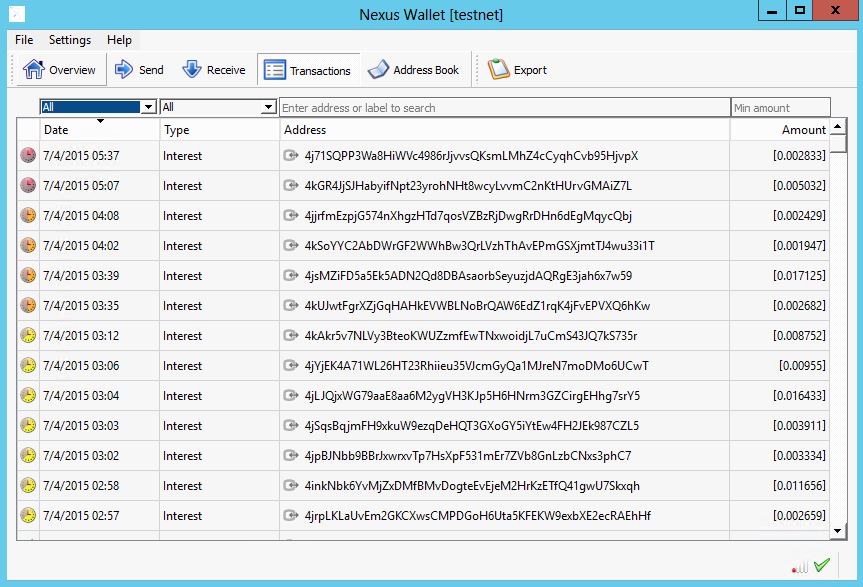This screenshot has width=863, height=587.
Task: Click the address arrow icon beside 4jSqsBqjmFH9xku
Action: point(291,425)
